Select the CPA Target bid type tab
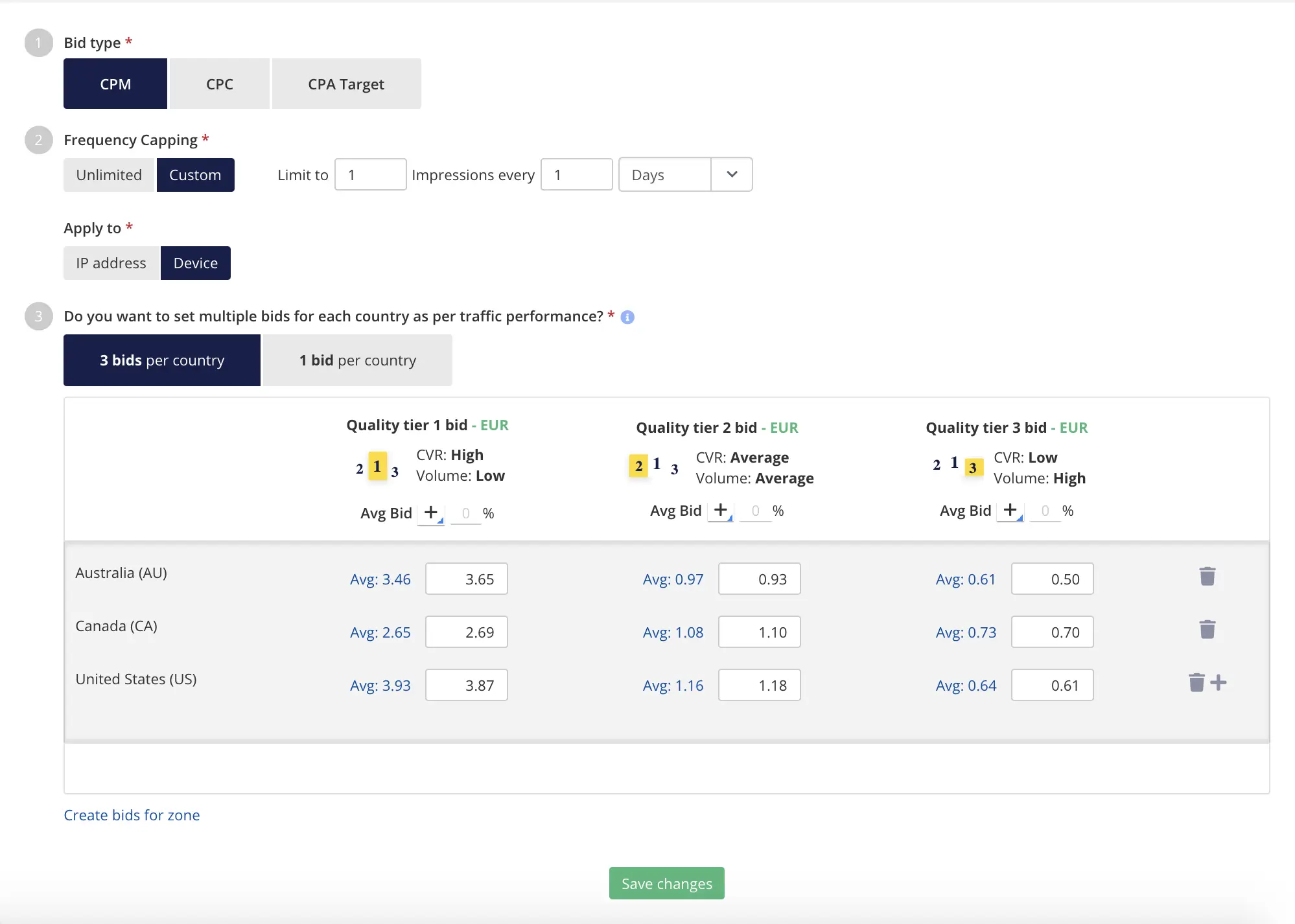1295x924 pixels. click(345, 83)
